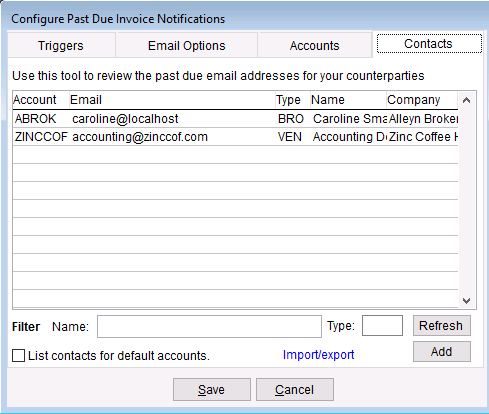Click the BRO type cell

tap(294, 119)
